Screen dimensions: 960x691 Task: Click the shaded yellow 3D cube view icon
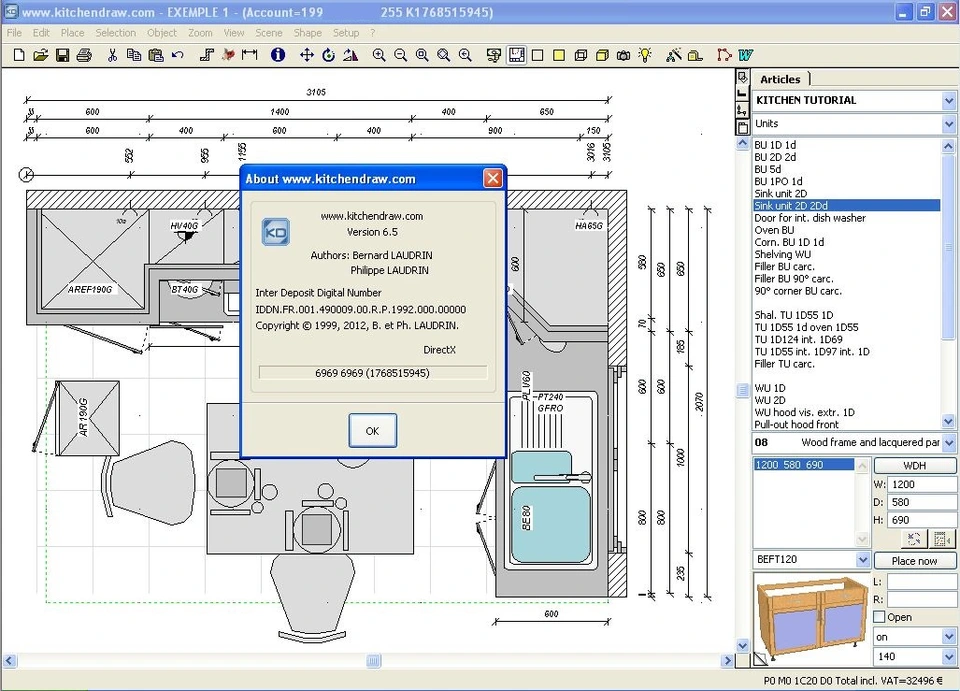(x=602, y=55)
